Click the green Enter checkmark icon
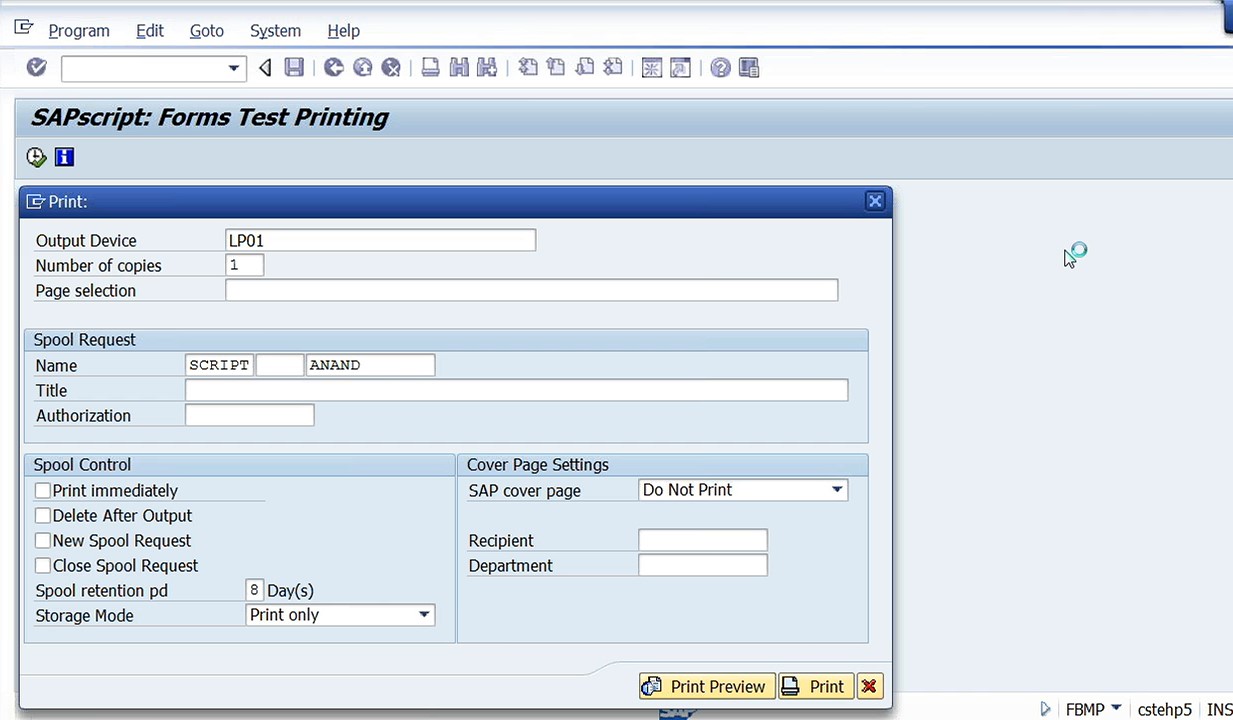Viewport: 1233px width, 720px height. pos(37,67)
